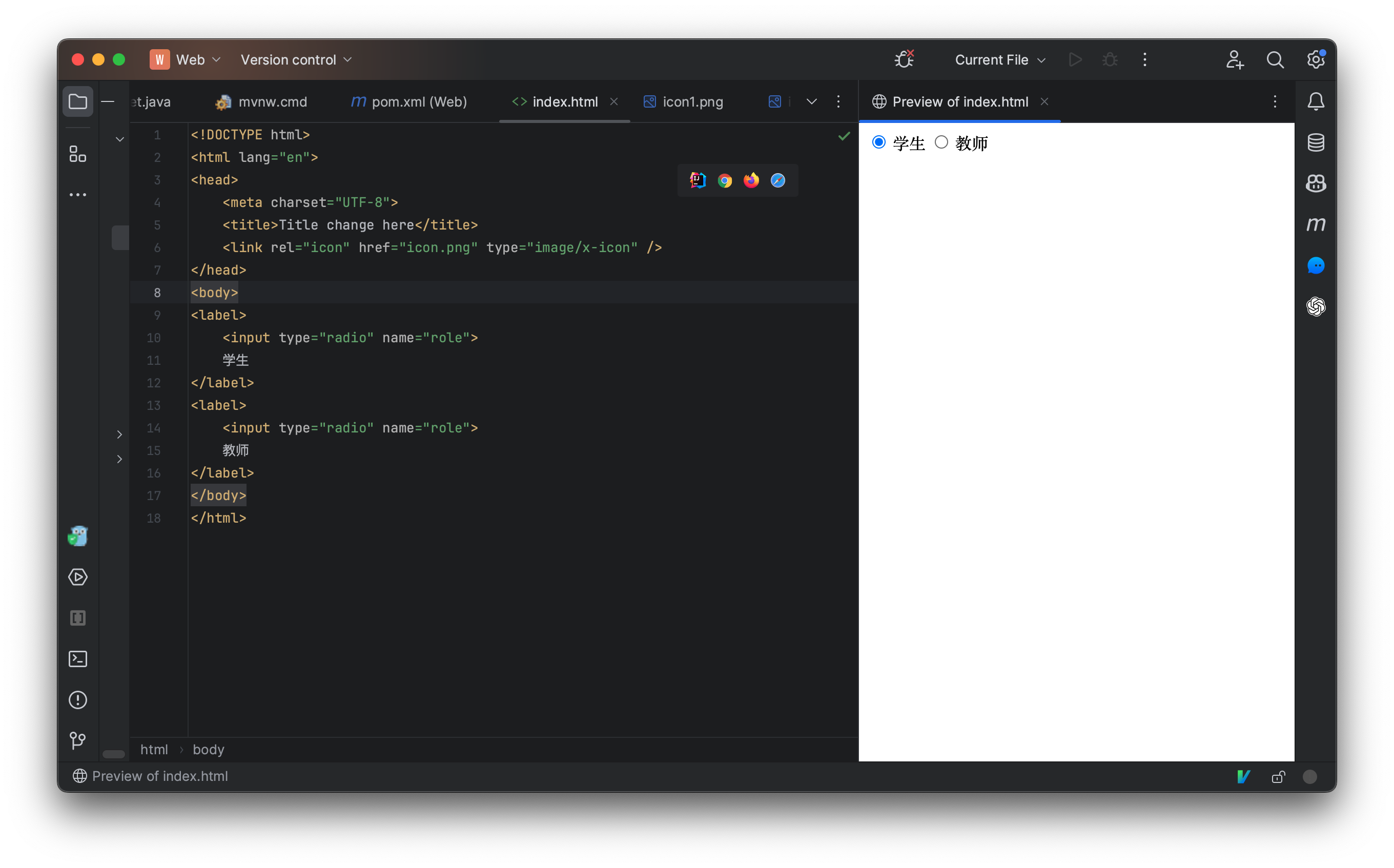Debug the current file
The image size is (1394, 868).
pos(1110,60)
